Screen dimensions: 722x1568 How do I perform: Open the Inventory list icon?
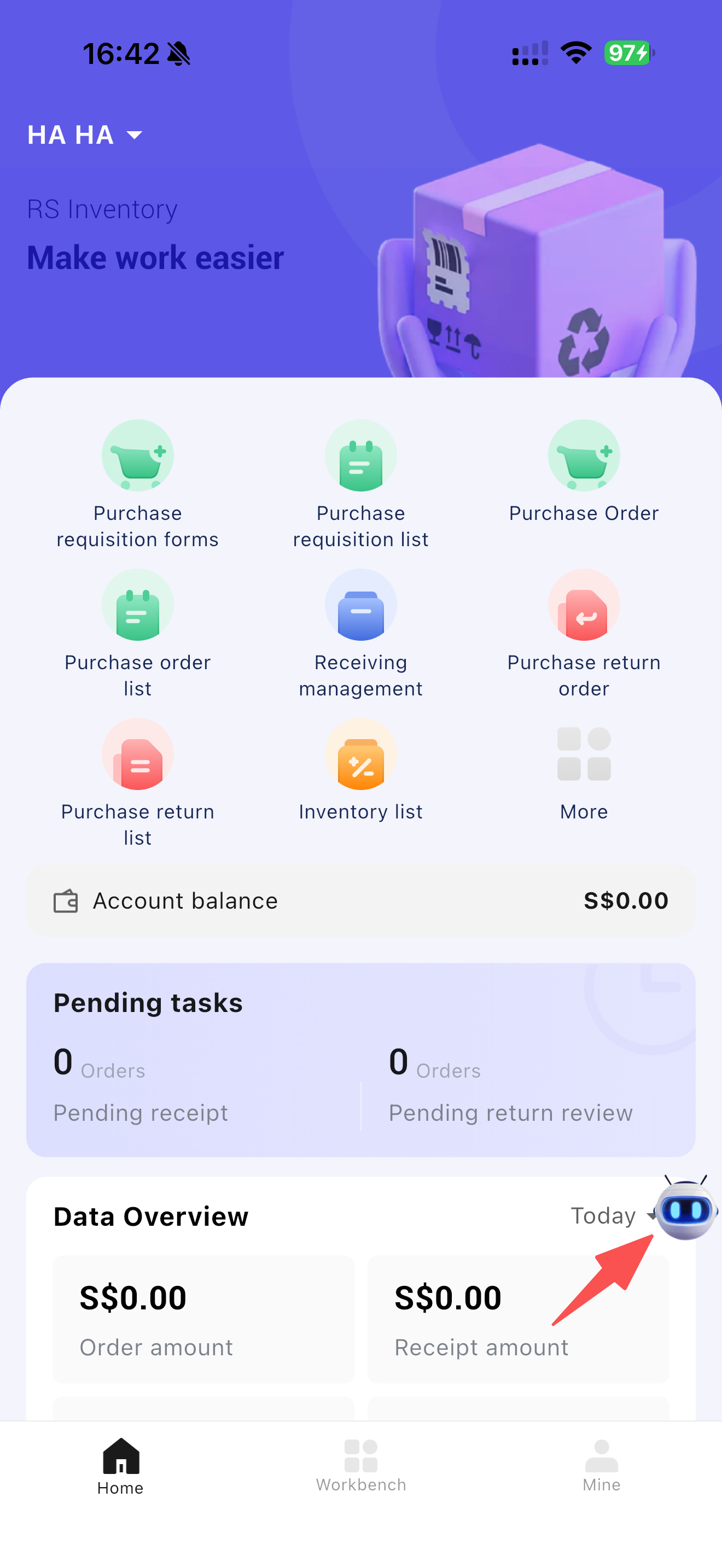click(360, 755)
